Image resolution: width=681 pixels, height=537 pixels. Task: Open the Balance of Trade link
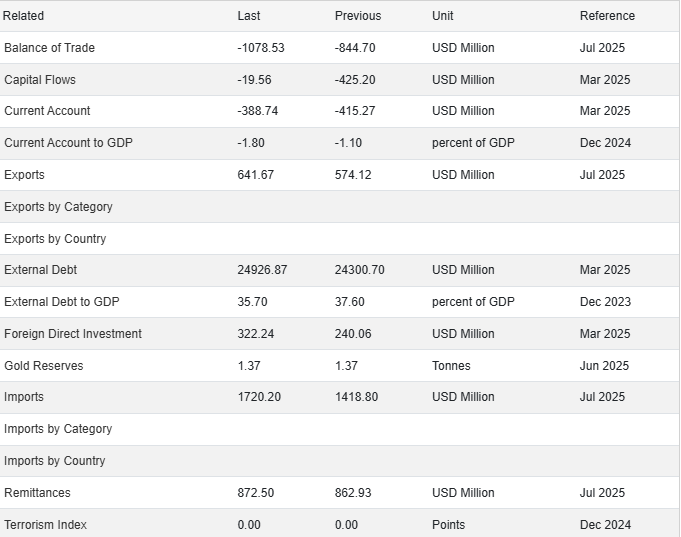pos(50,48)
